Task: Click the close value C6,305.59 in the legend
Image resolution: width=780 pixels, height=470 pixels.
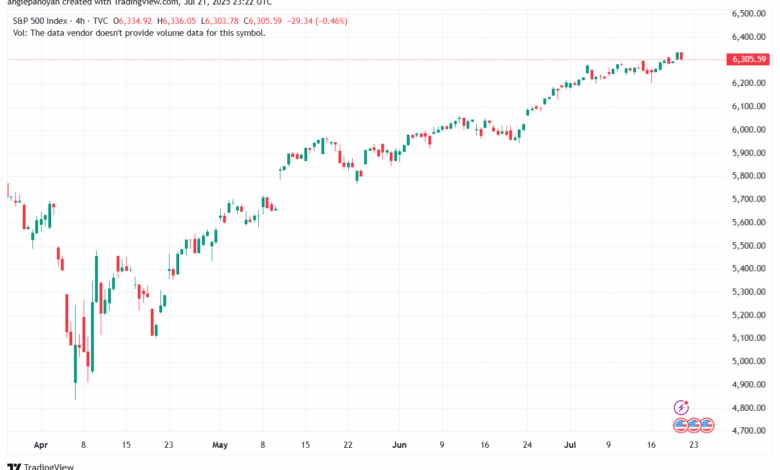Action: [262, 21]
